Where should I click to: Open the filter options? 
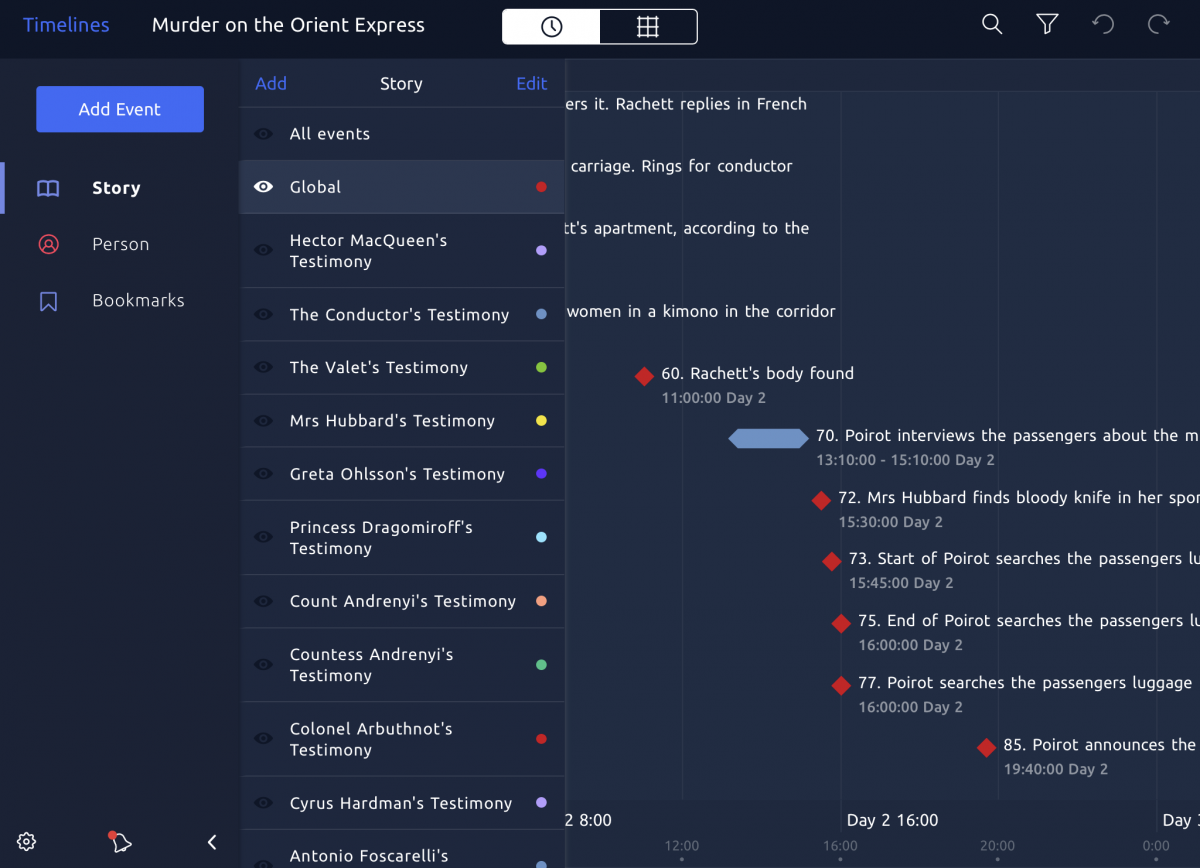click(1047, 24)
